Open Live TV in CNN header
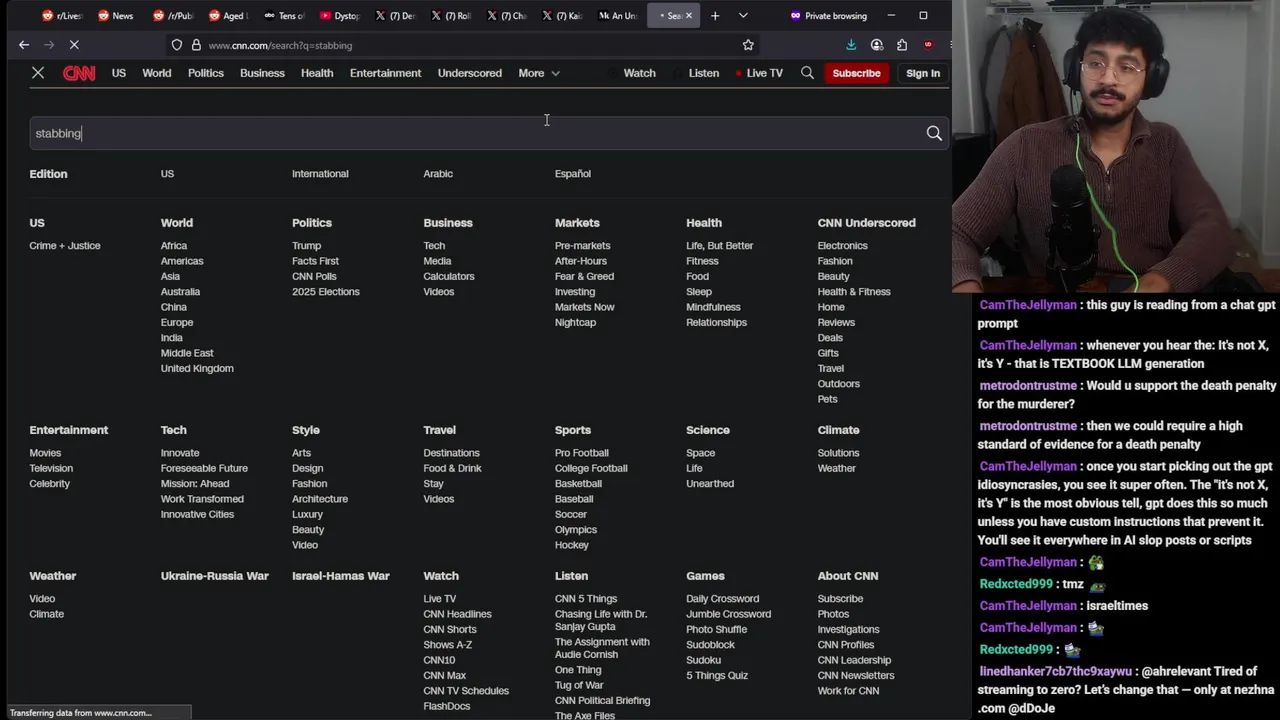The width and height of the screenshot is (1280, 720). pyautogui.click(x=759, y=73)
